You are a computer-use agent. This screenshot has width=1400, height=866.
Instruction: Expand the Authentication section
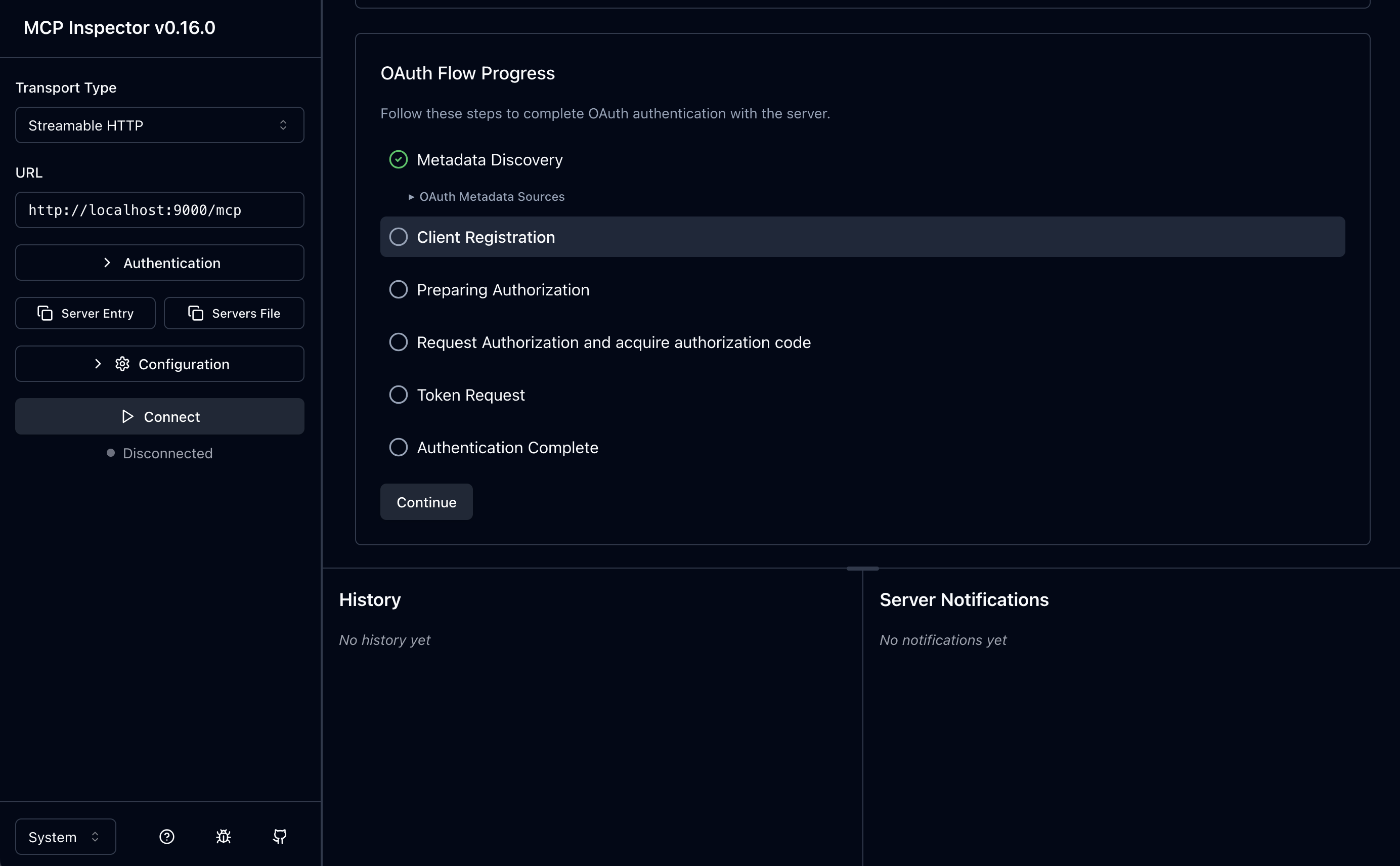click(x=160, y=263)
